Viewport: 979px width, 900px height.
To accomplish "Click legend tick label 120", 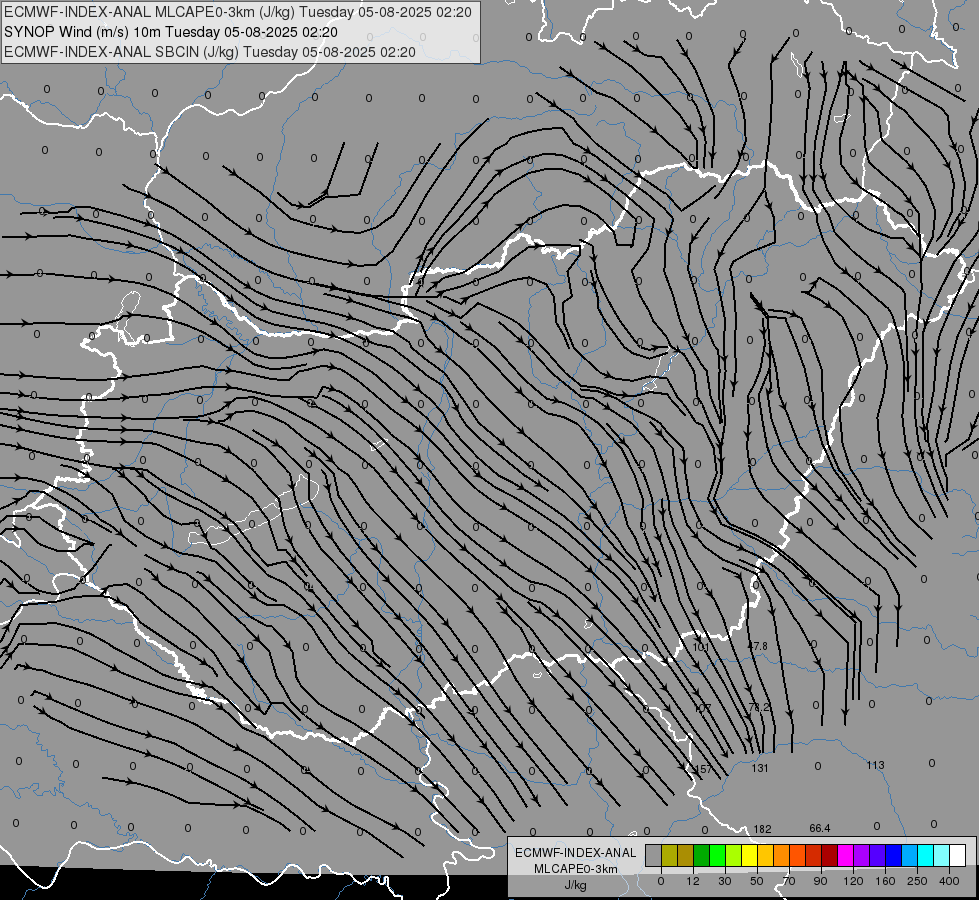I will [x=853, y=881].
